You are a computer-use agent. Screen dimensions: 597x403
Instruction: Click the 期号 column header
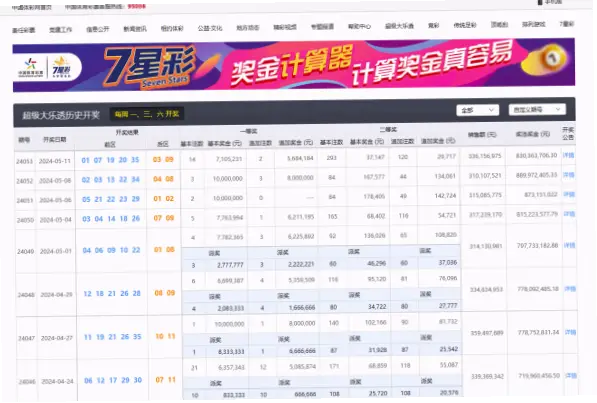click(x=24, y=140)
